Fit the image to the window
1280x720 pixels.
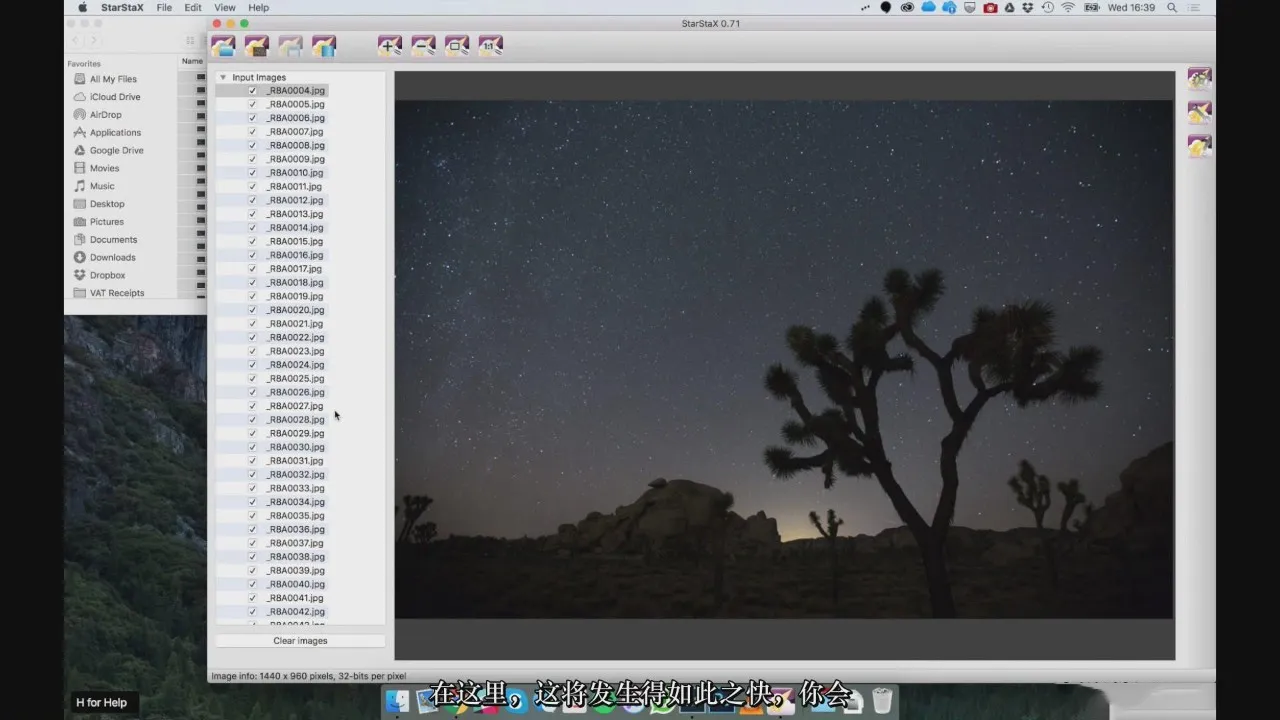(457, 46)
